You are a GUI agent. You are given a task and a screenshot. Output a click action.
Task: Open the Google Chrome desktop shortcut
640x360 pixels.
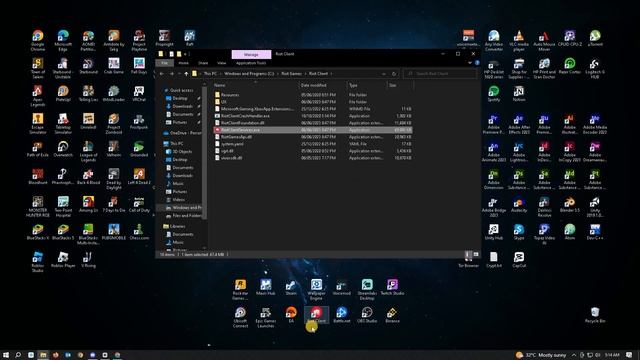38,40
